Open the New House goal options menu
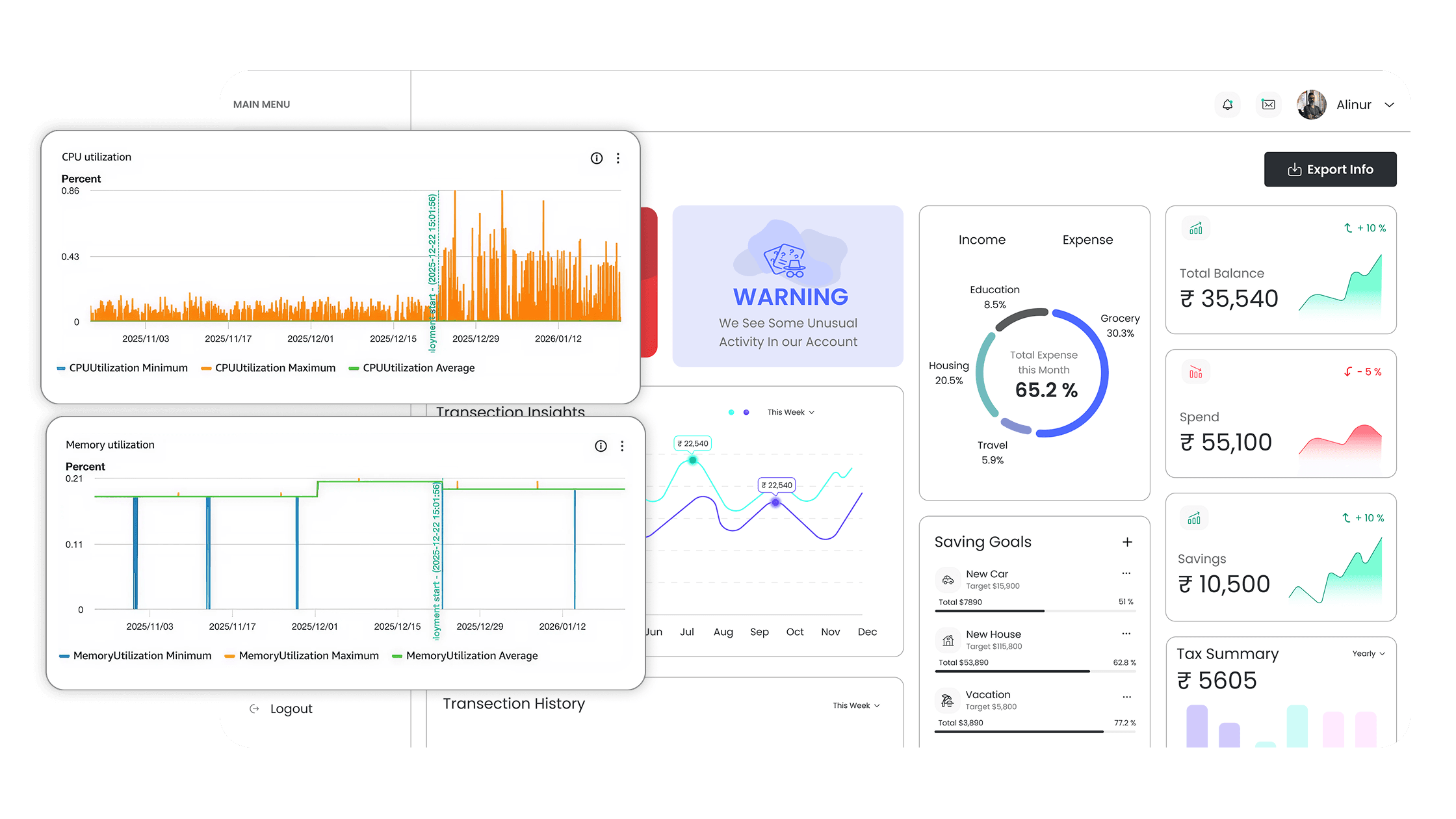The width and height of the screenshot is (1456, 819). (x=1126, y=632)
